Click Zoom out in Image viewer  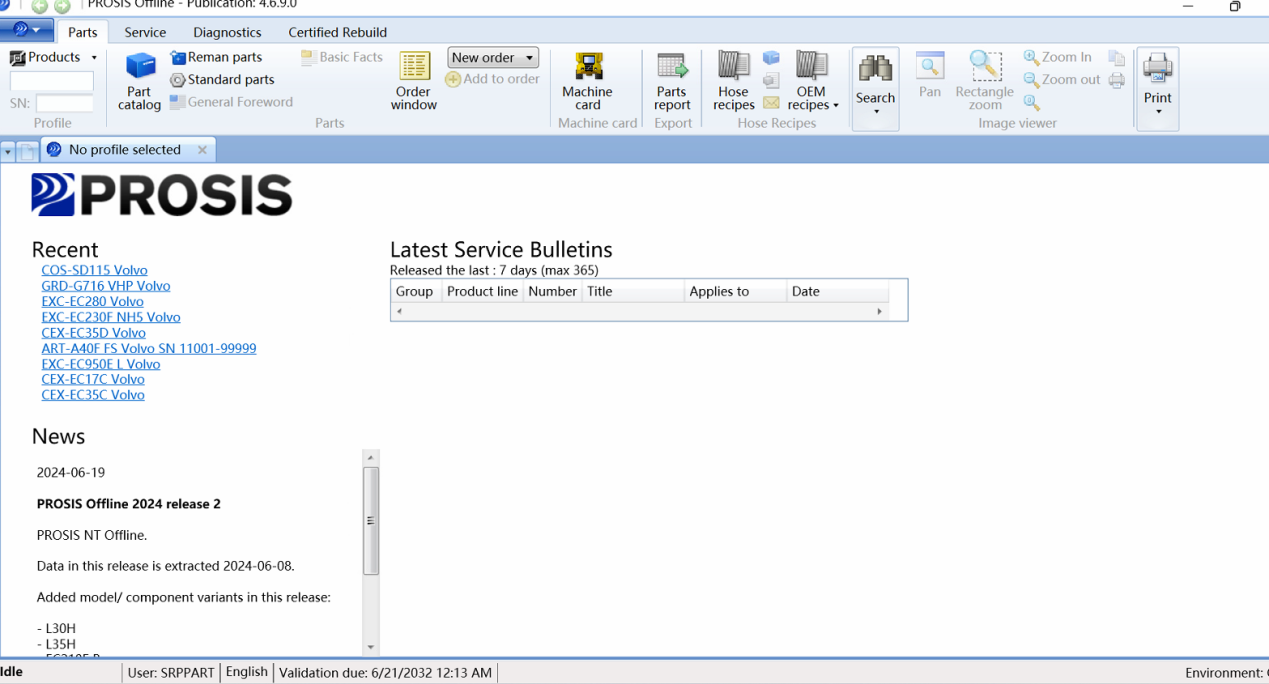(x=1062, y=79)
